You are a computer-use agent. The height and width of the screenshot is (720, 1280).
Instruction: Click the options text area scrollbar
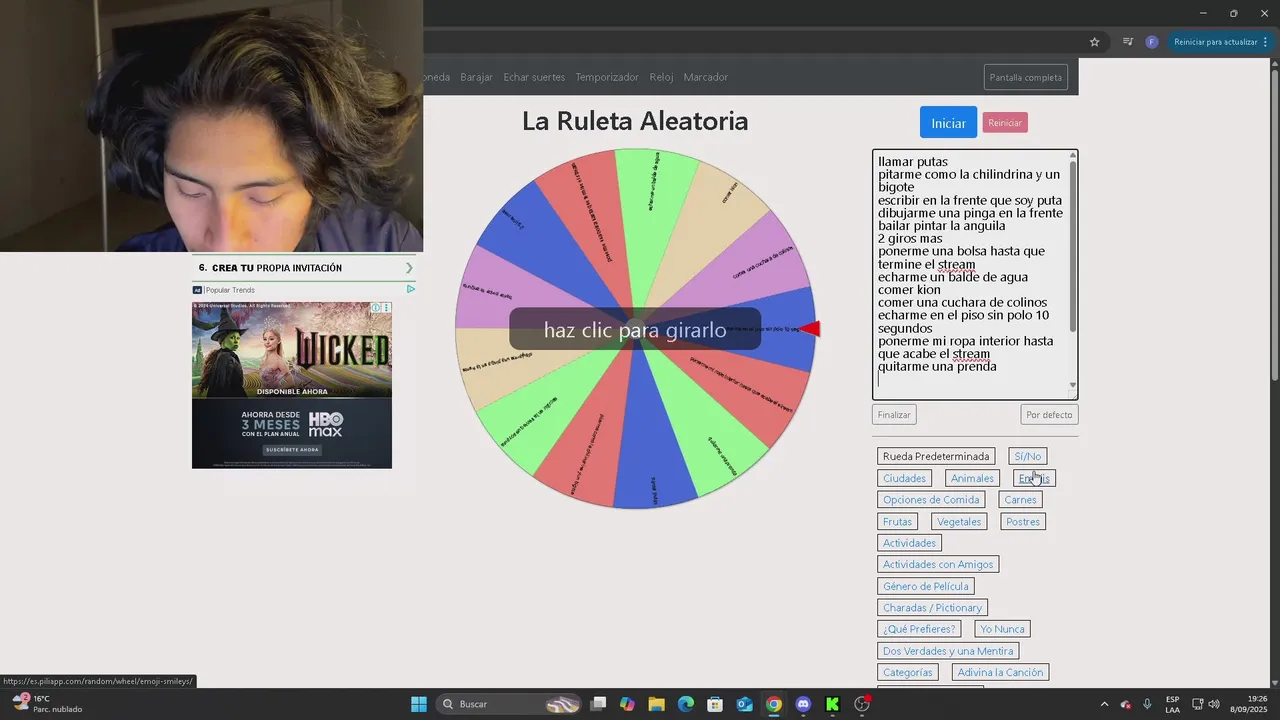[x=1073, y=245]
